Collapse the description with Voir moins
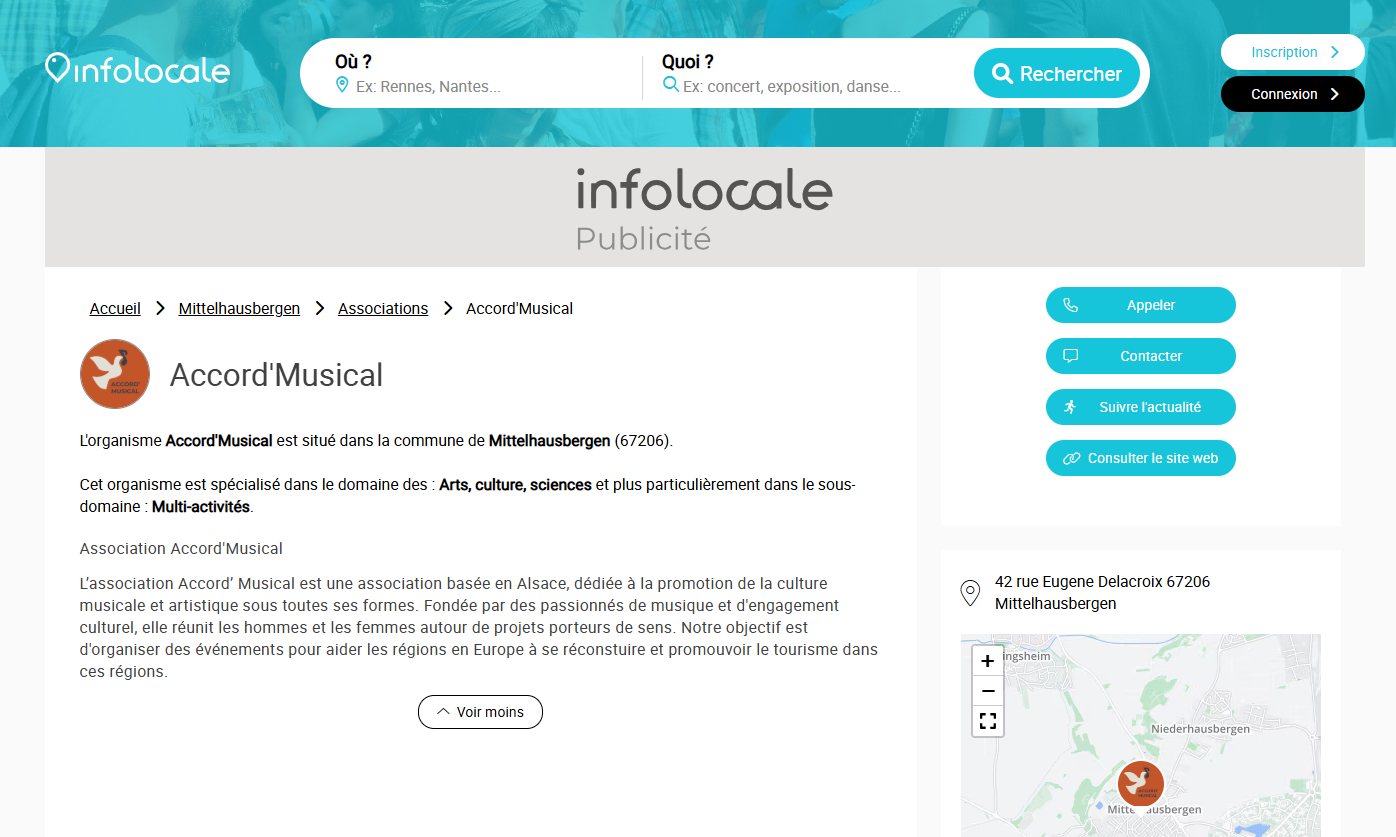This screenshot has height=837, width=1396. [480, 712]
